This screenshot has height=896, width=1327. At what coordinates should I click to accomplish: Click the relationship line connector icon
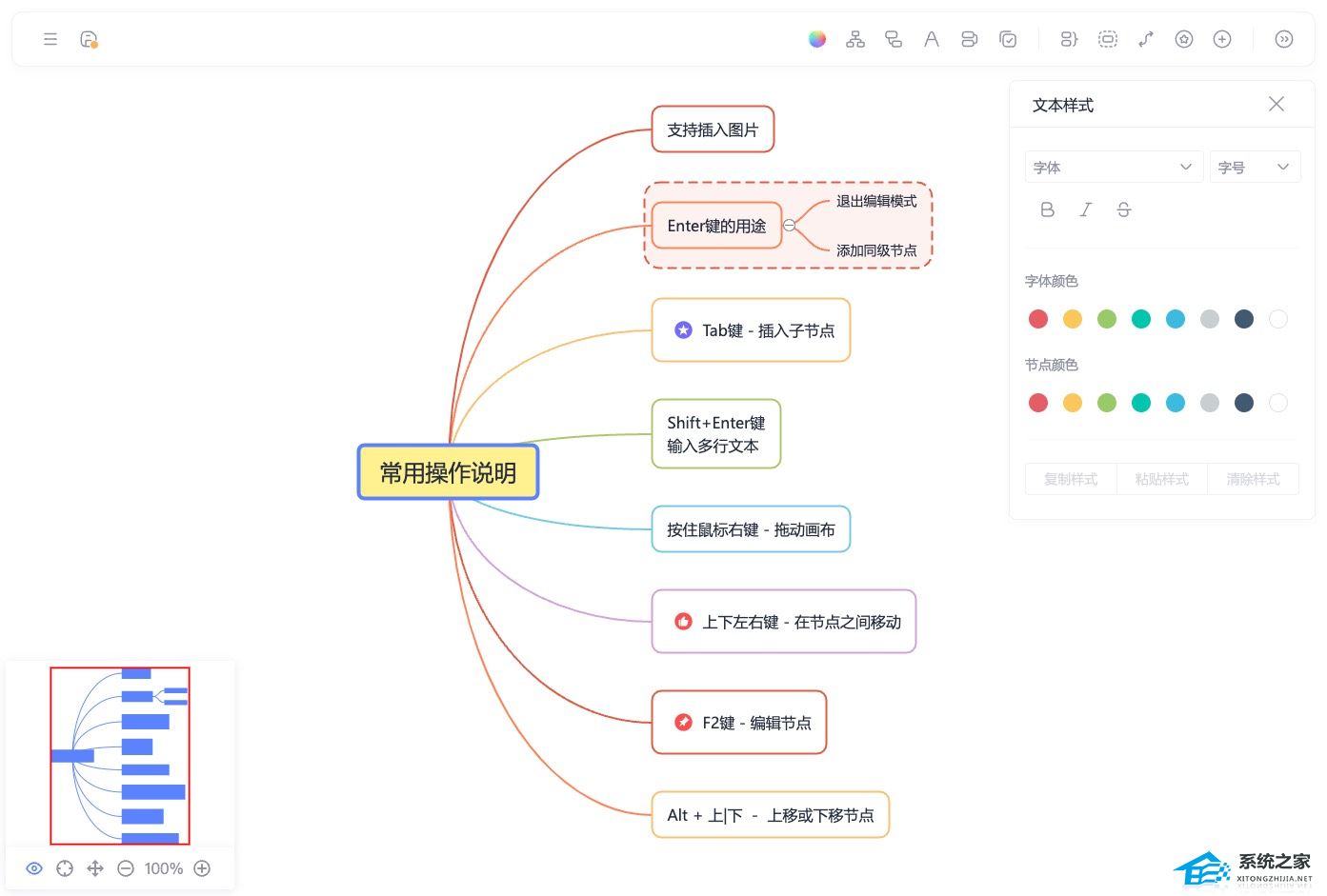click(1146, 39)
